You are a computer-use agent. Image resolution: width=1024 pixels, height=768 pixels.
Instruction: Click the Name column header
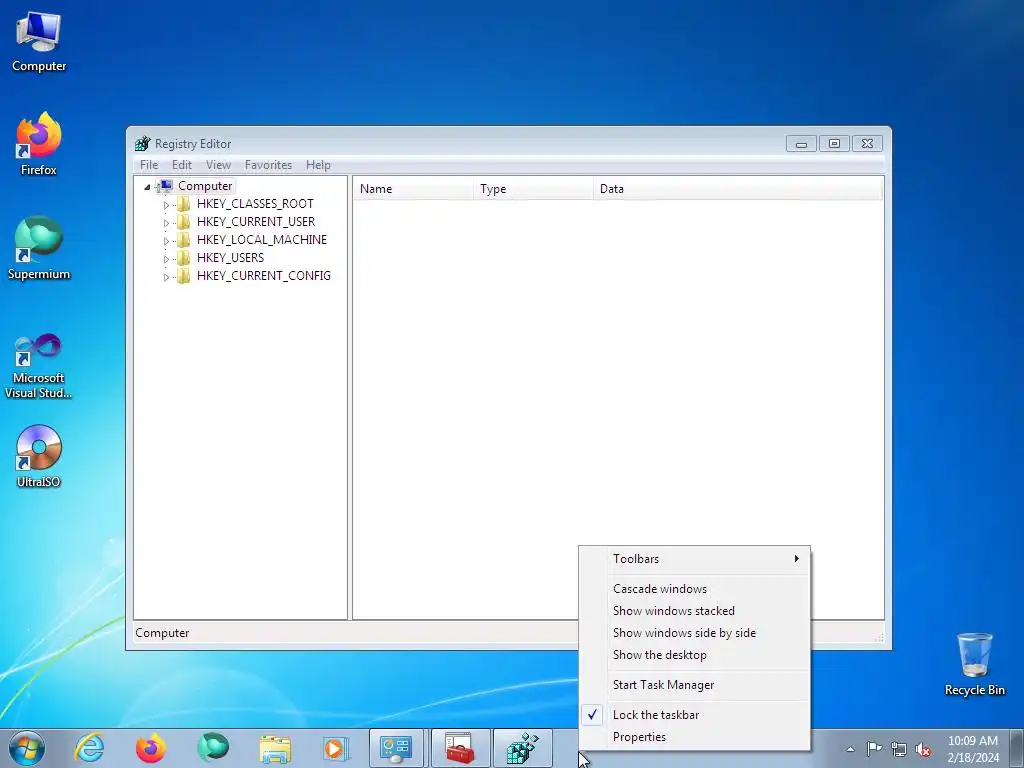(413, 189)
